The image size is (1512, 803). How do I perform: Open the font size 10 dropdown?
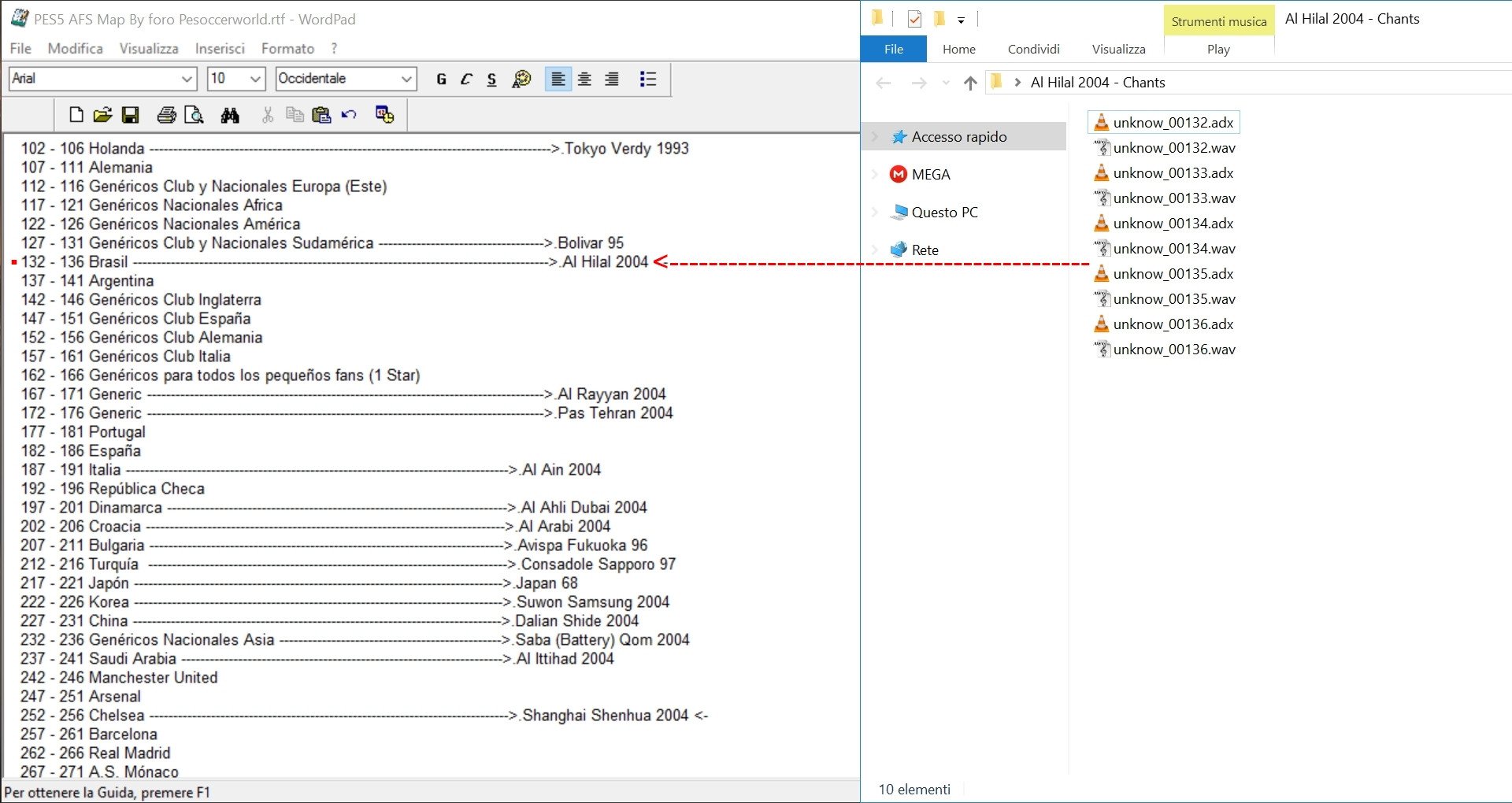point(255,79)
